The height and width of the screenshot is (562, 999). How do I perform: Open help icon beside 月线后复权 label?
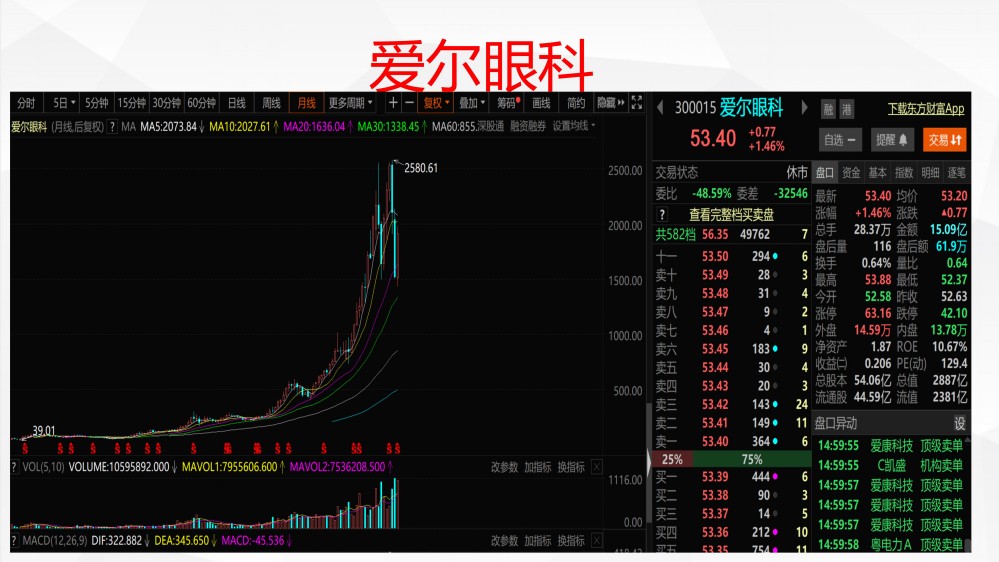(x=112, y=127)
